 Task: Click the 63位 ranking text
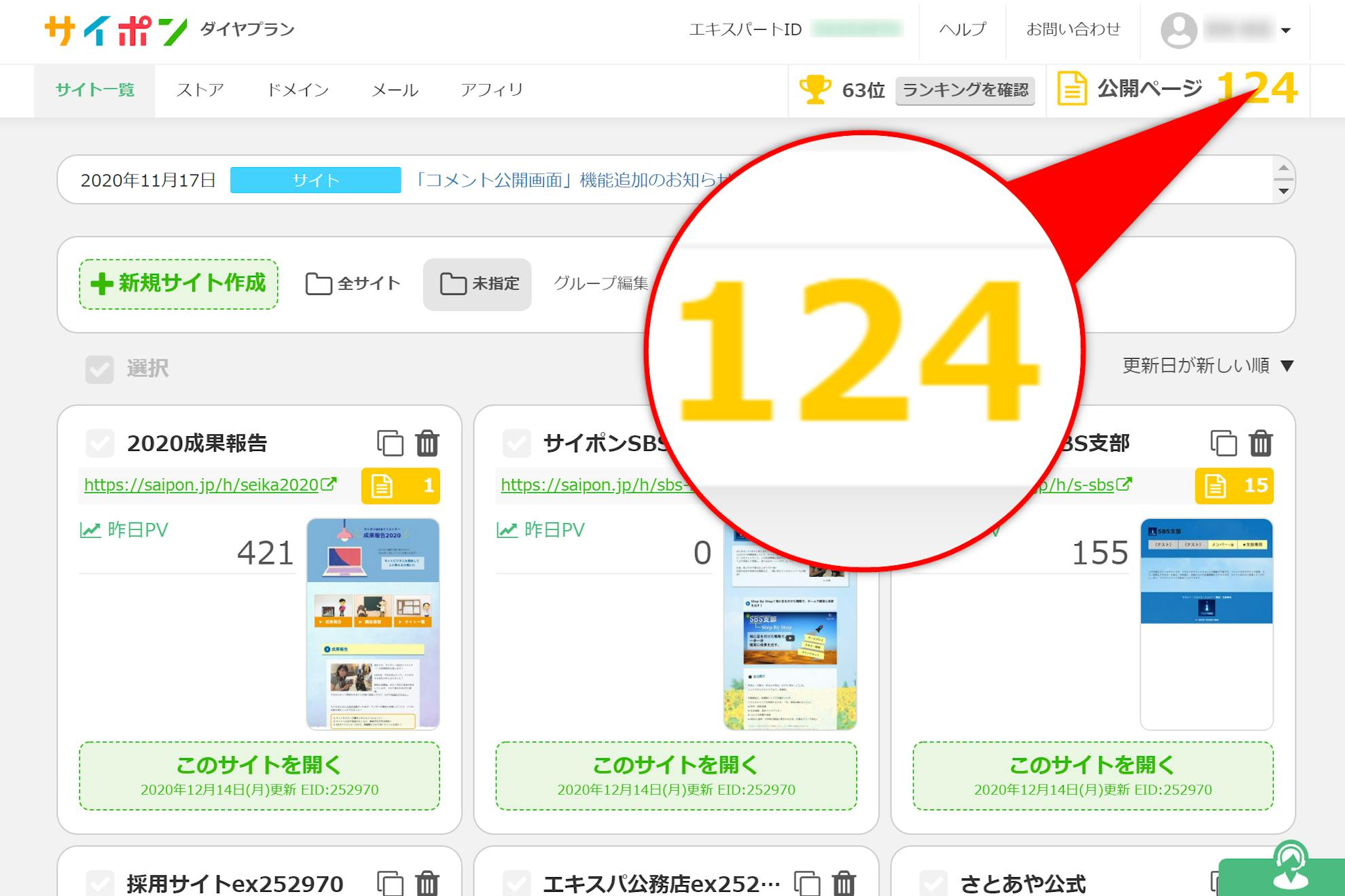click(x=863, y=90)
